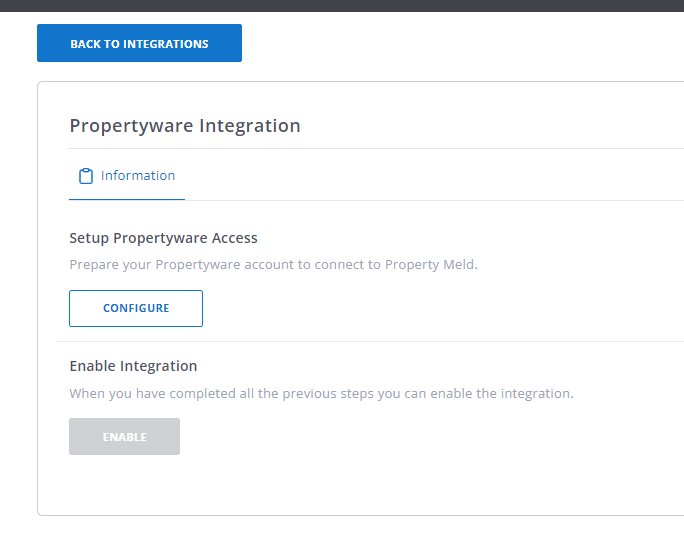Click blank space right of Enable button
The height and width of the screenshot is (553, 684).
[x=420, y=437]
